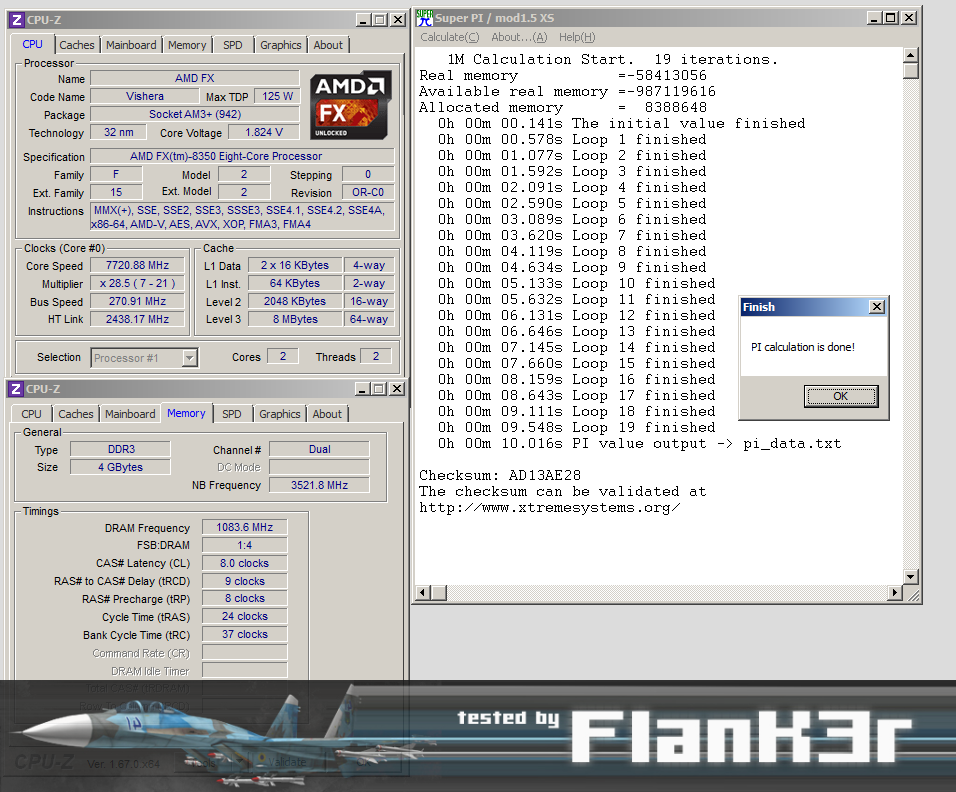Click the Super PI icon in its title bar
Image resolution: width=956 pixels, height=792 pixels.
tap(424, 18)
